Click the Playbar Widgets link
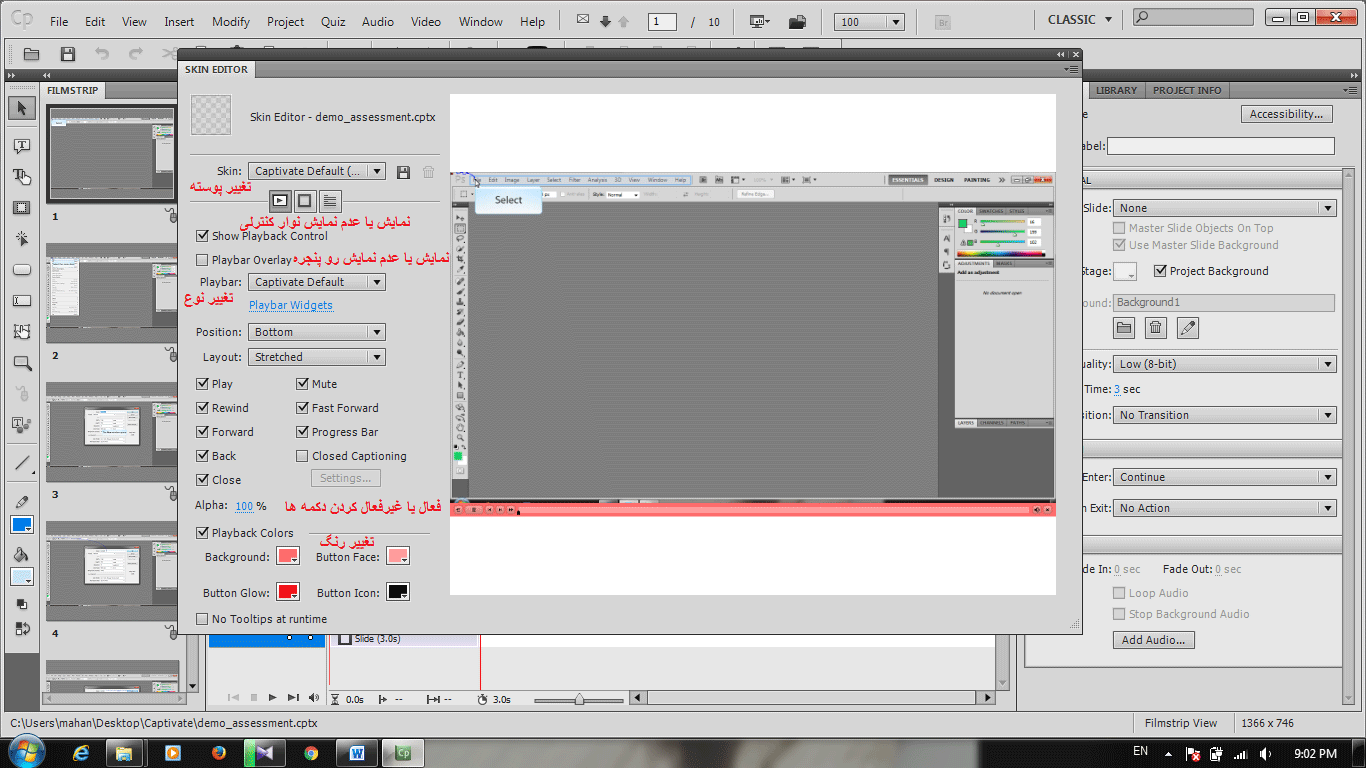The image size is (1366, 768). click(x=291, y=306)
